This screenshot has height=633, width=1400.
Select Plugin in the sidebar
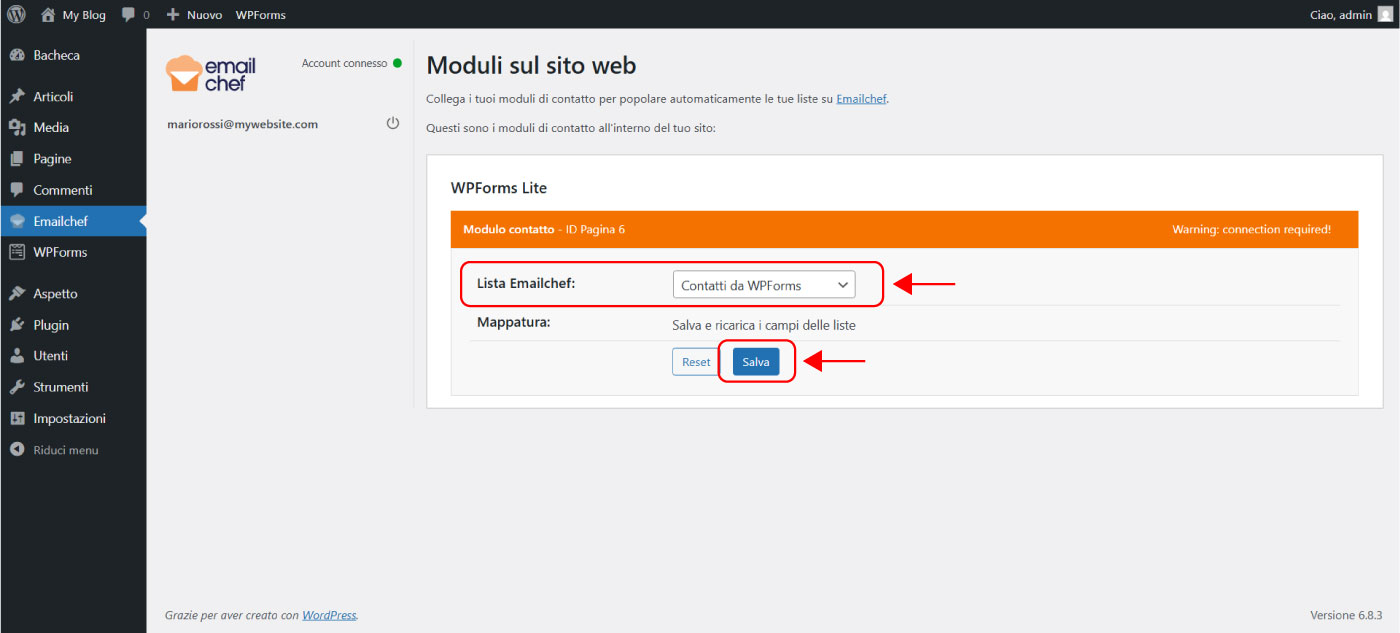[x=51, y=325]
